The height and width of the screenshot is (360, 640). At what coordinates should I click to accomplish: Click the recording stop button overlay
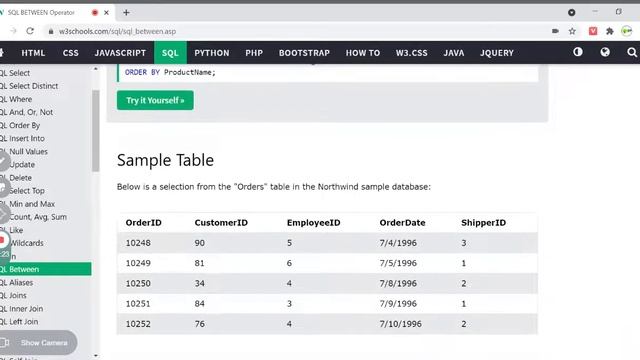point(2,240)
